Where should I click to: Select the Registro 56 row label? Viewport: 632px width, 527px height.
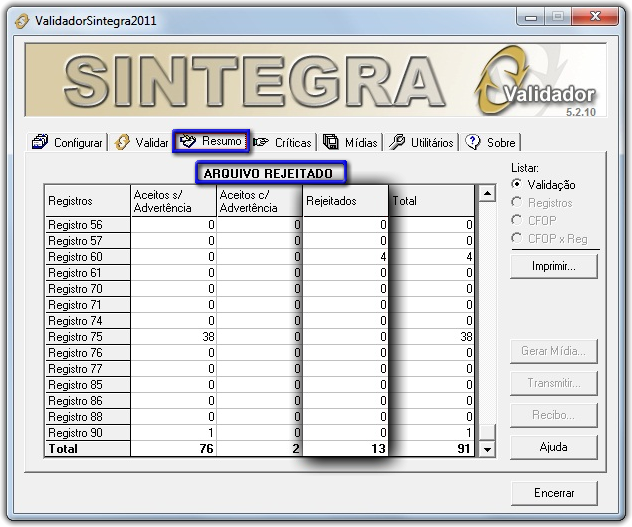(x=87, y=225)
